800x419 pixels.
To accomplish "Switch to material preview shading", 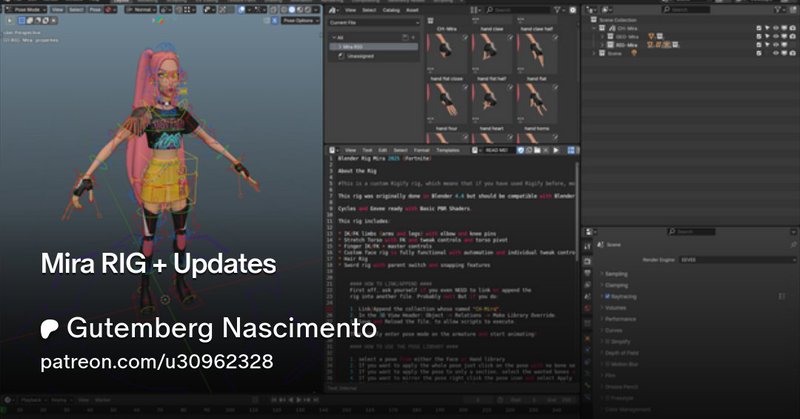I will pos(300,10).
